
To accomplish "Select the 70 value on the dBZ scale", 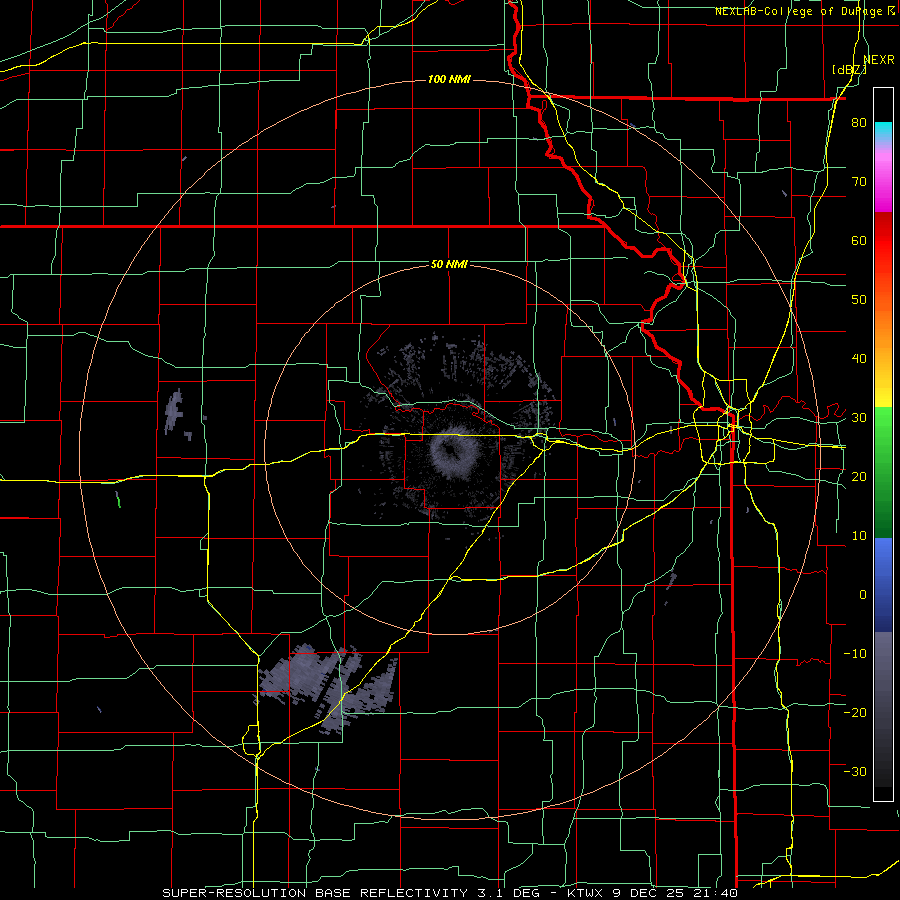I will (859, 182).
